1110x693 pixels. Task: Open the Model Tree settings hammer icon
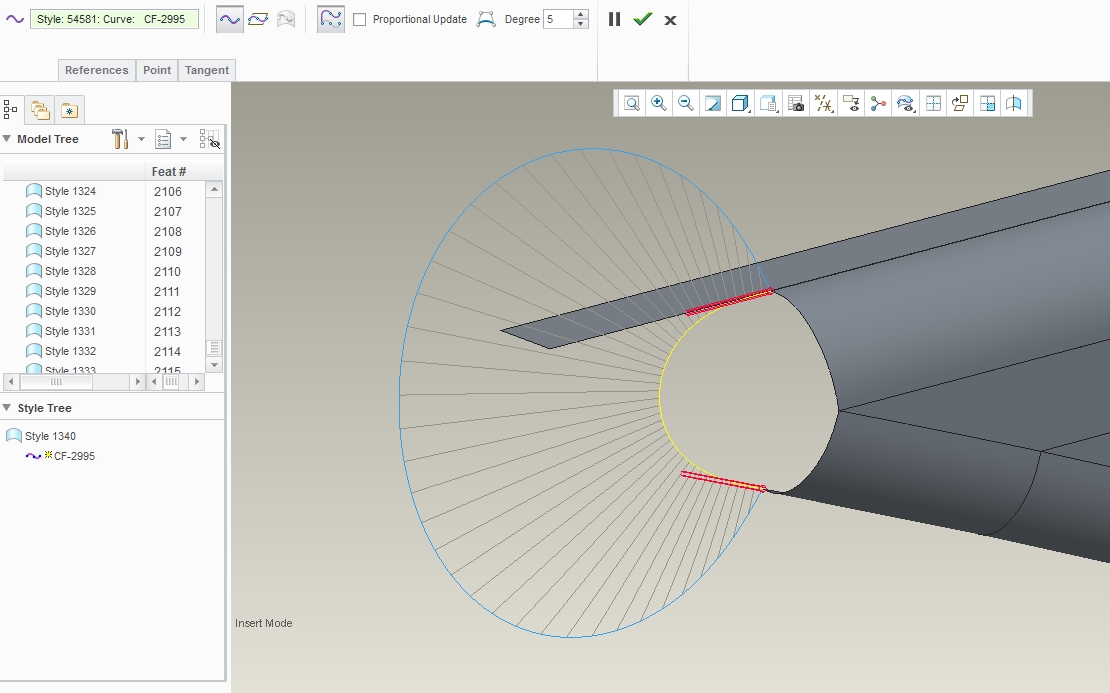click(x=120, y=139)
